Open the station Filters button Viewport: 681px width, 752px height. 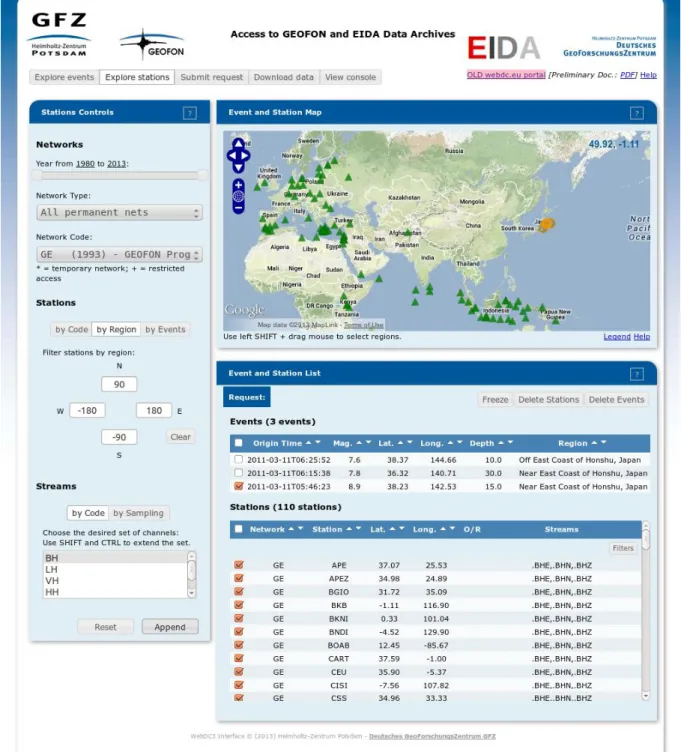click(622, 548)
